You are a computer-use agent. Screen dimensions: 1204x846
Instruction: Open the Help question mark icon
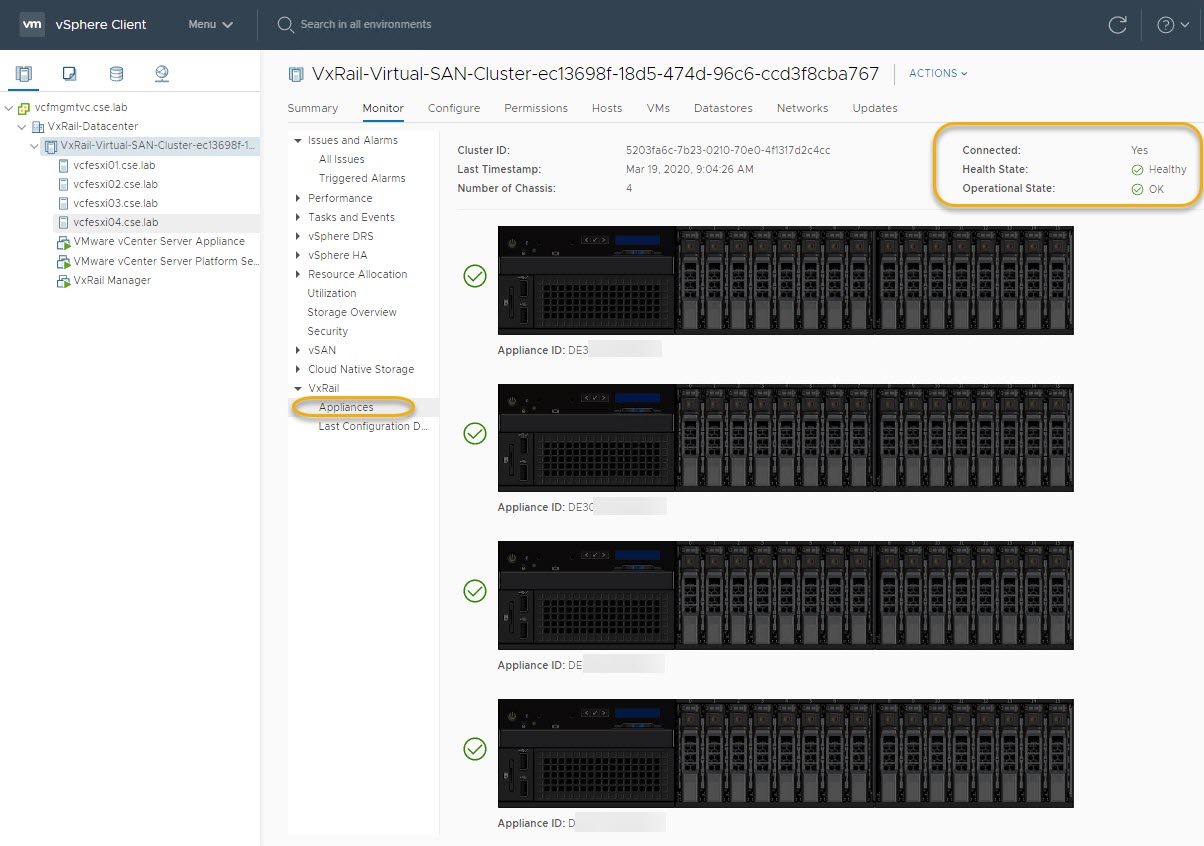[x=1165, y=25]
